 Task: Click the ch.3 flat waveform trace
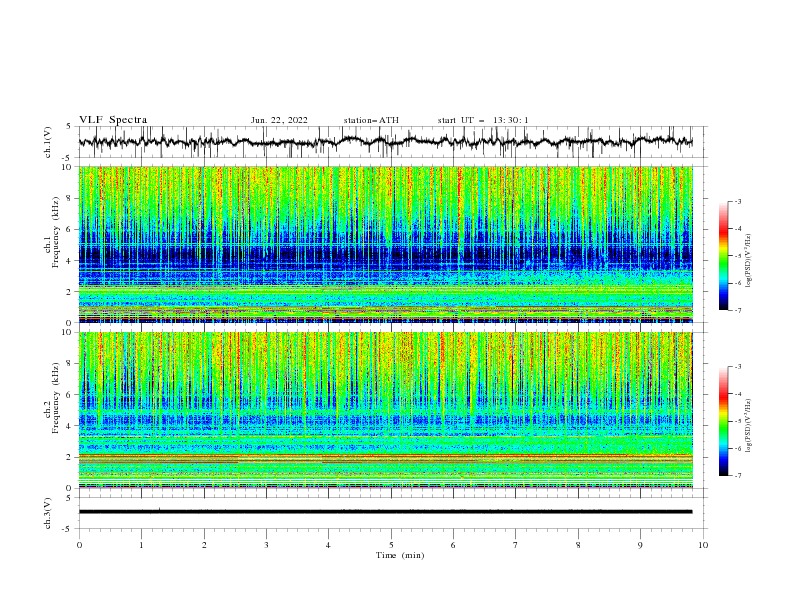[x=385, y=512]
